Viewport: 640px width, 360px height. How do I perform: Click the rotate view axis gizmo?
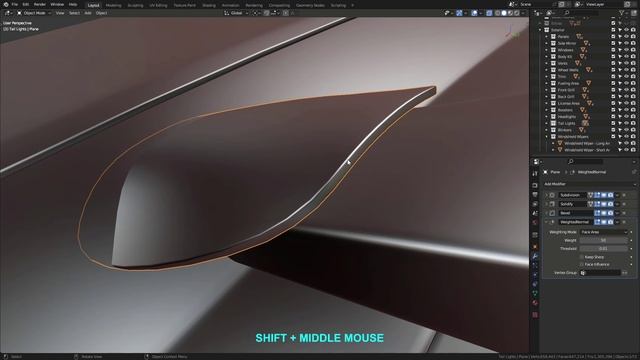[x=512, y=33]
